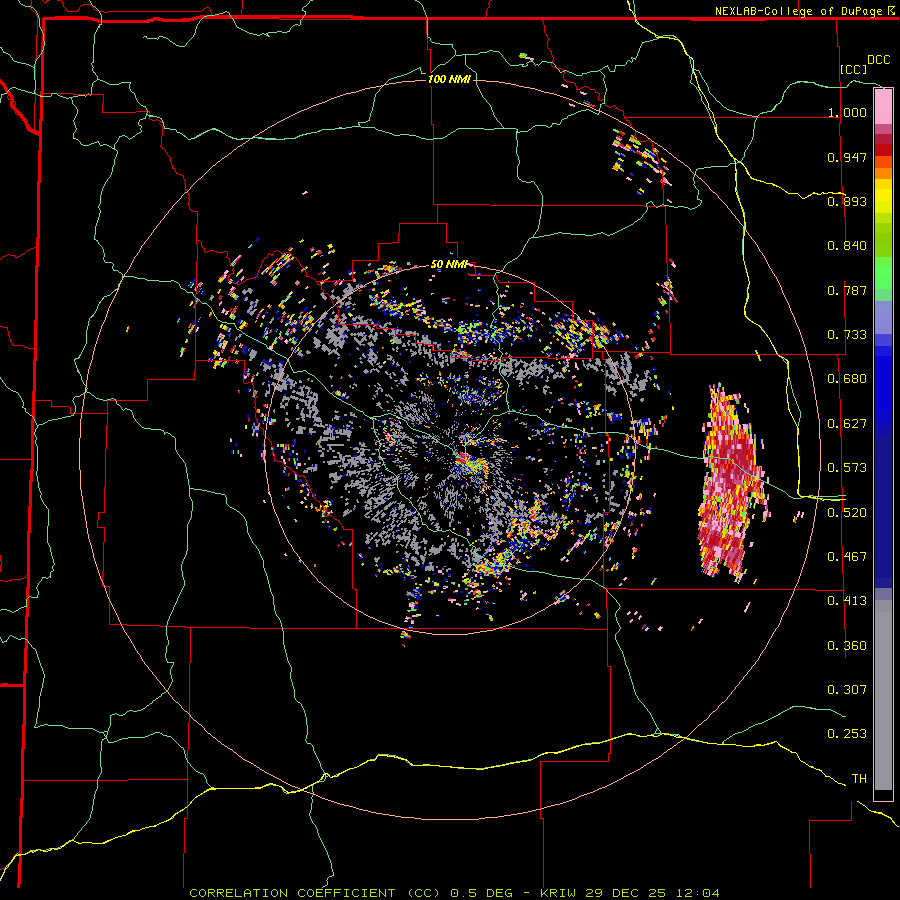Screen dimensions: 900x900
Task: Select the 0.360 legend value
Action: pyautogui.click(x=847, y=646)
